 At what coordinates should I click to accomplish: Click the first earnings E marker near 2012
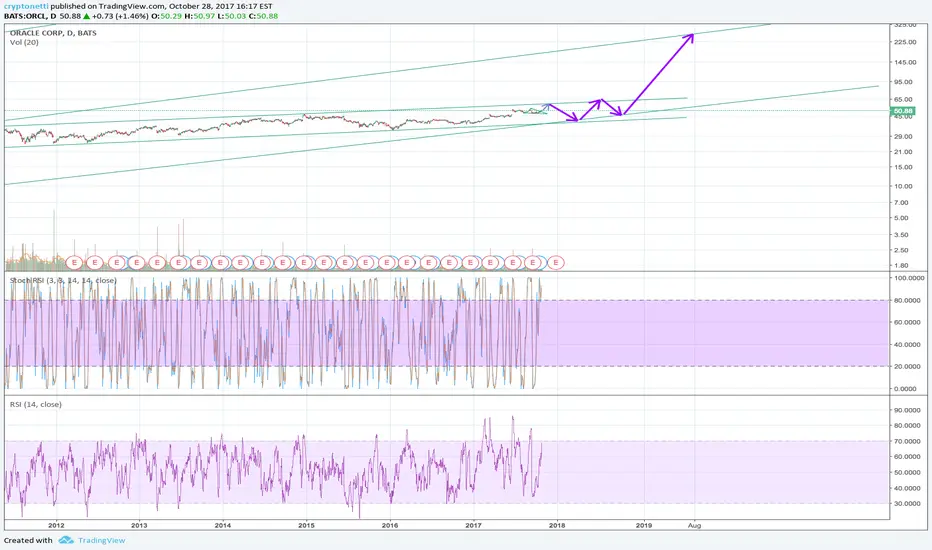pyautogui.click(x=74, y=262)
